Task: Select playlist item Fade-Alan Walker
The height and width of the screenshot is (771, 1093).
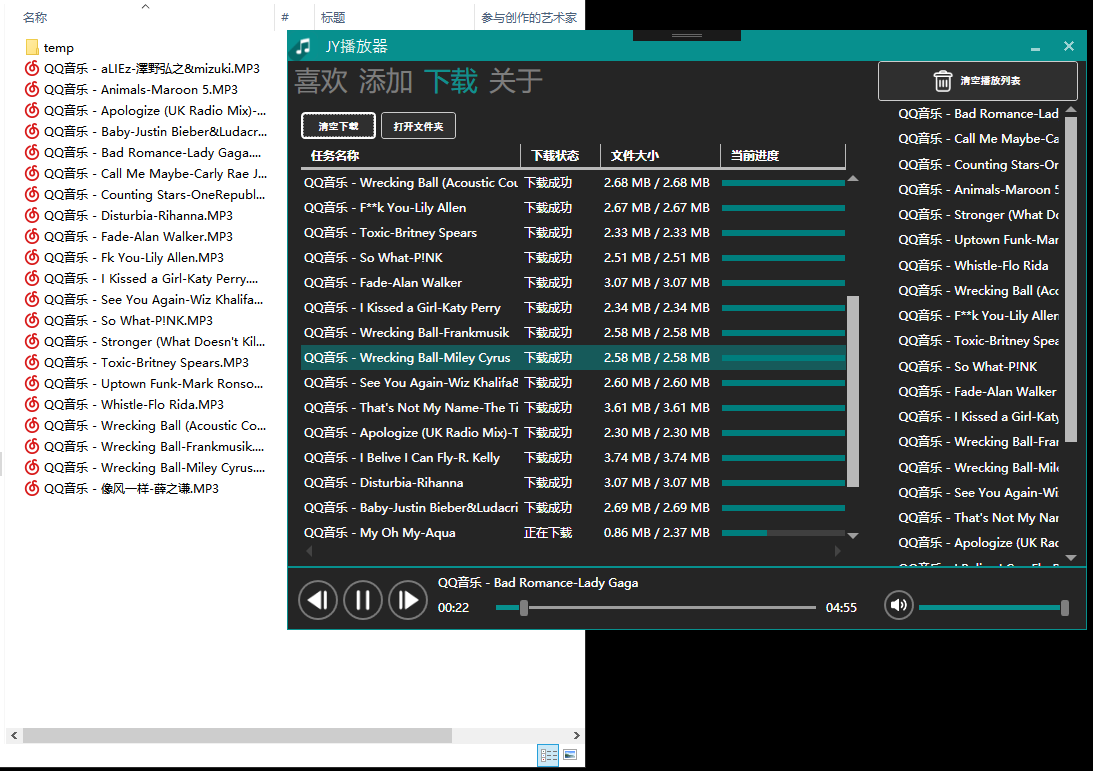Action: pyautogui.click(x=978, y=392)
